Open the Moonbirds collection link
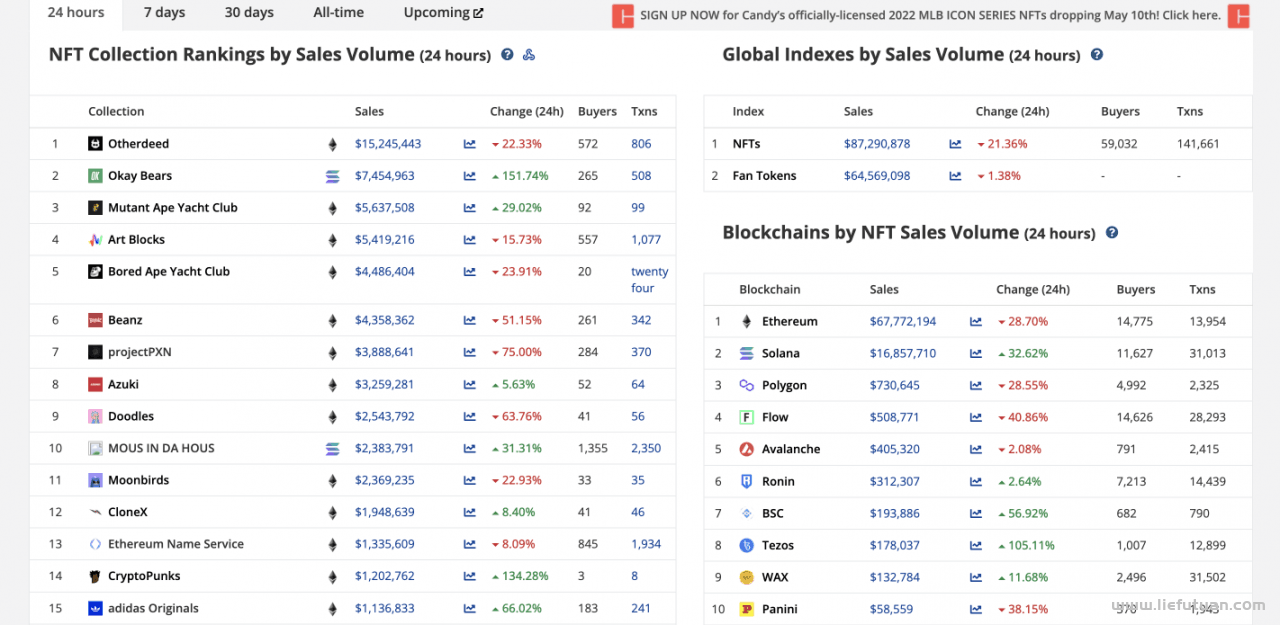Image resolution: width=1280 pixels, height=625 pixels. (x=139, y=481)
